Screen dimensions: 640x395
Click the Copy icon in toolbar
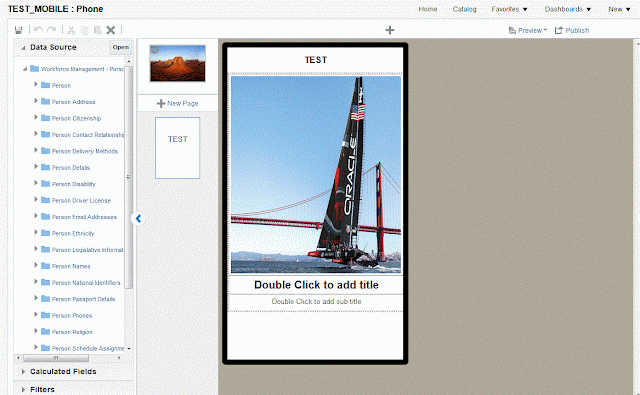pyautogui.click(x=84, y=30)
